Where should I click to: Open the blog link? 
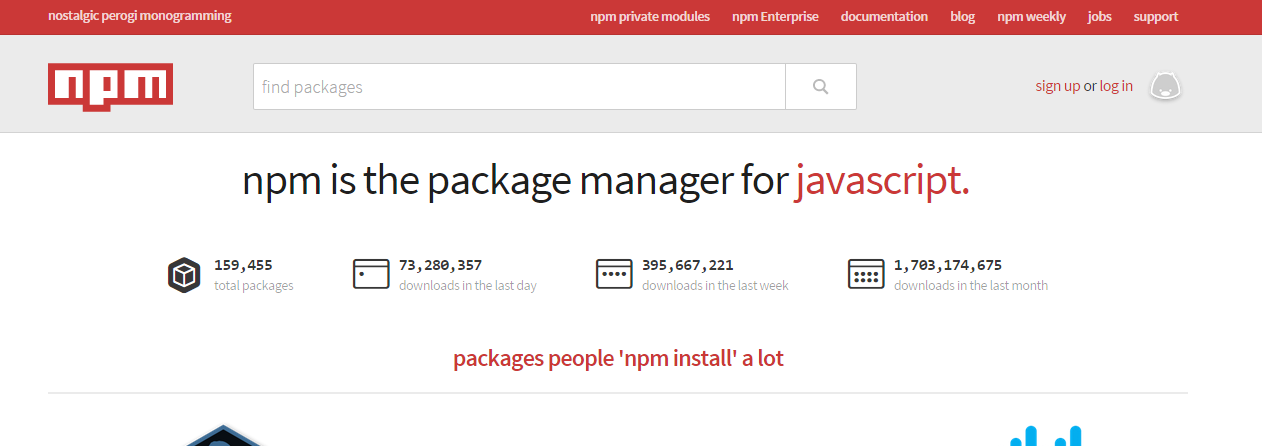click(962, 17)
